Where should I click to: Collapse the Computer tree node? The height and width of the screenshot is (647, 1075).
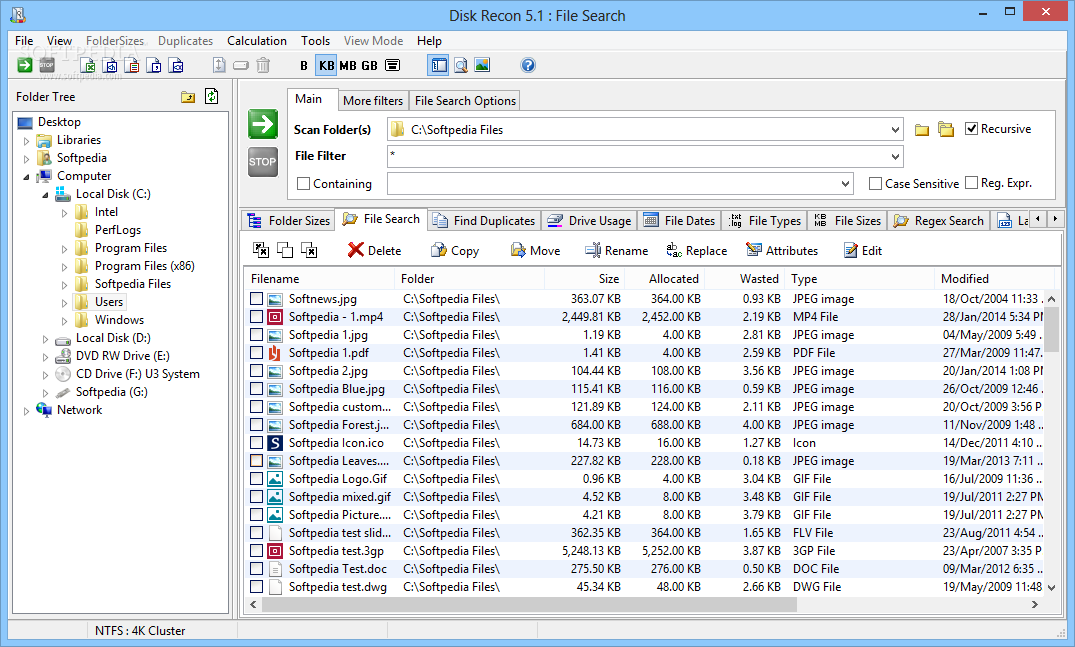[x=27, y=177]
